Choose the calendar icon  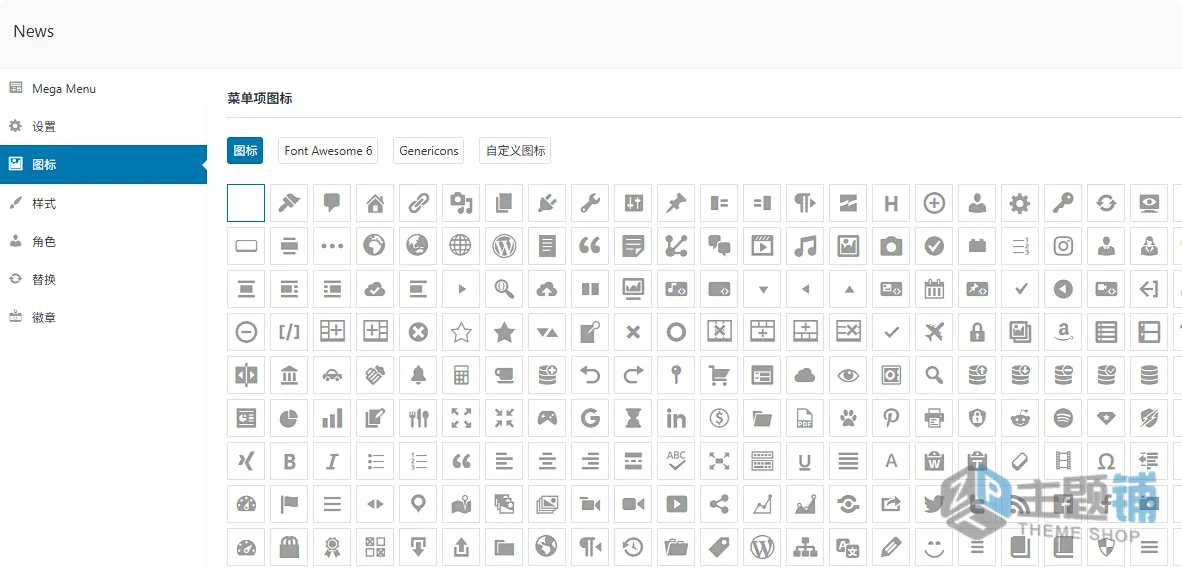click(x=934, y=289)
